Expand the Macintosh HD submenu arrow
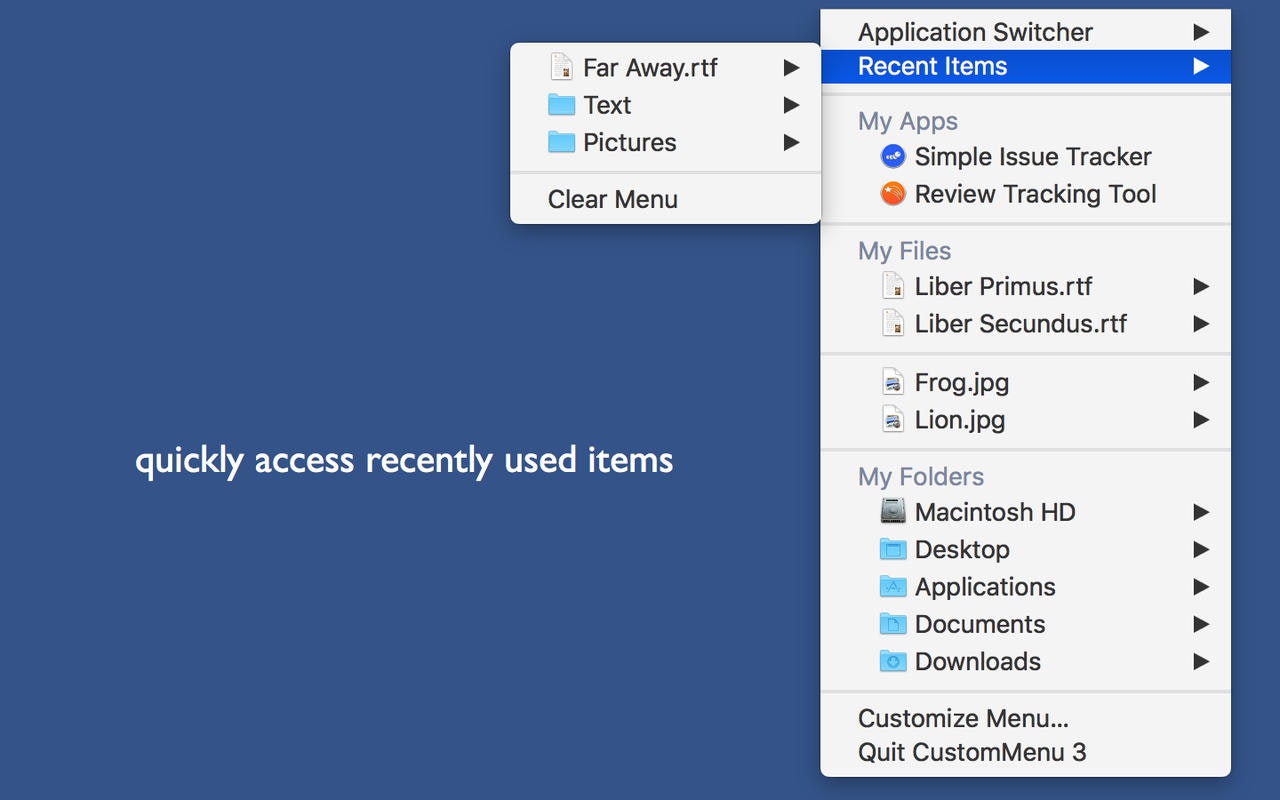This screenshot has height=800, width=1280. coord(1201,512)
